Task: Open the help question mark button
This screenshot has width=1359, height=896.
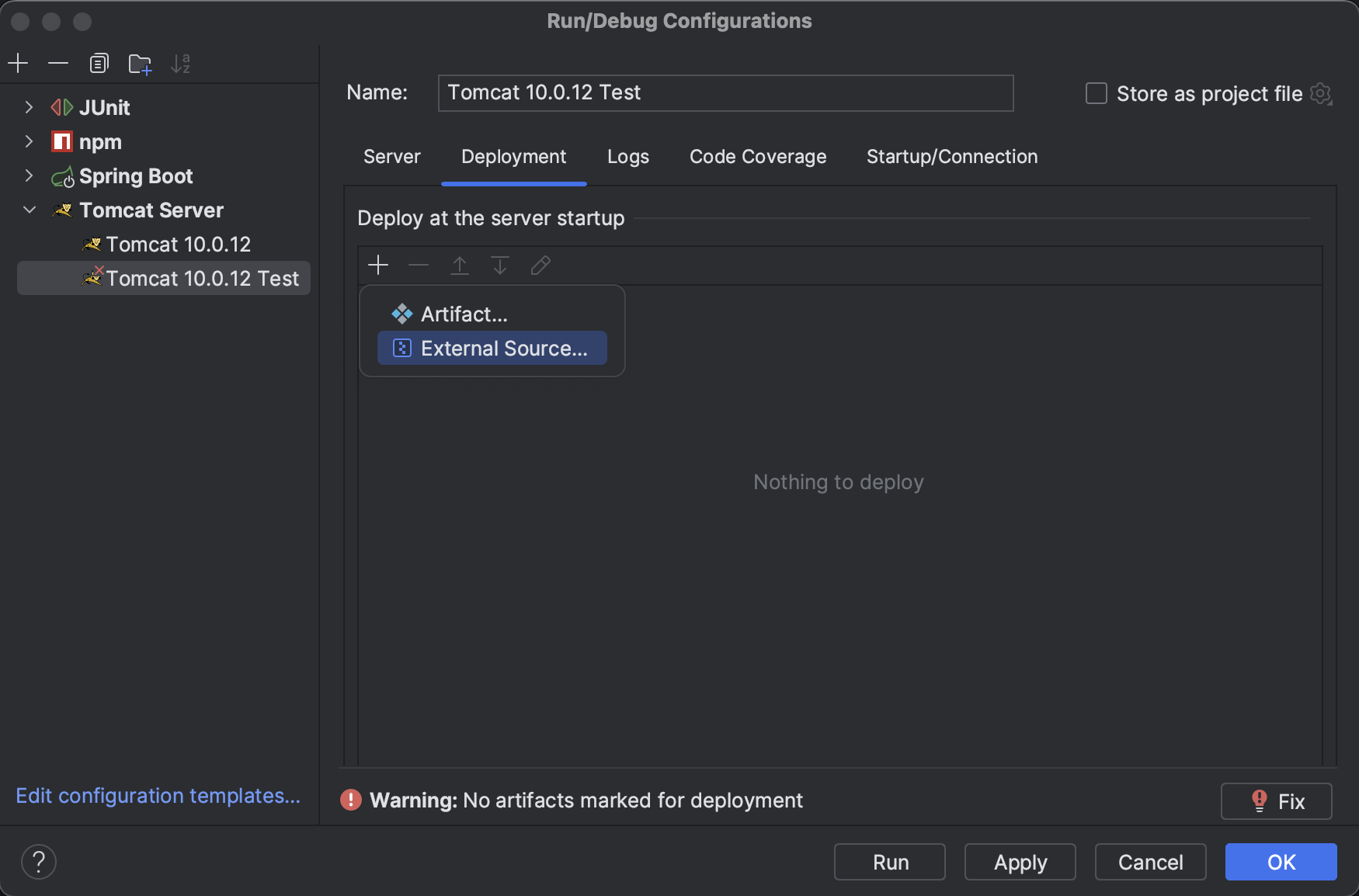Action: [x=38, y=862]
